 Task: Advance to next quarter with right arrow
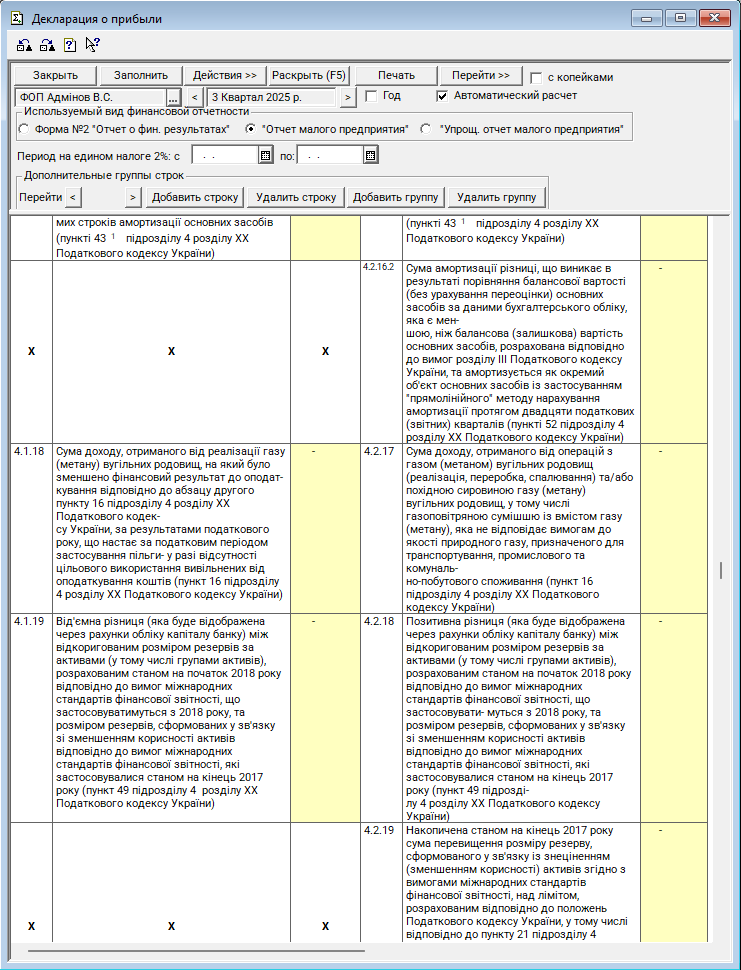(x=347, y=98)
